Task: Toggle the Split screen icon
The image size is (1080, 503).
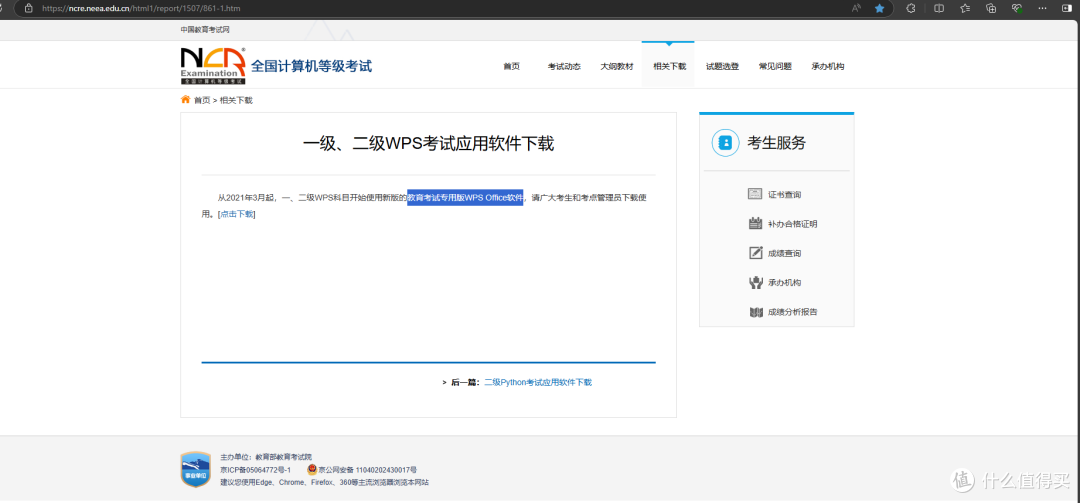Action: pyautogui.click(x=939, y=8)
